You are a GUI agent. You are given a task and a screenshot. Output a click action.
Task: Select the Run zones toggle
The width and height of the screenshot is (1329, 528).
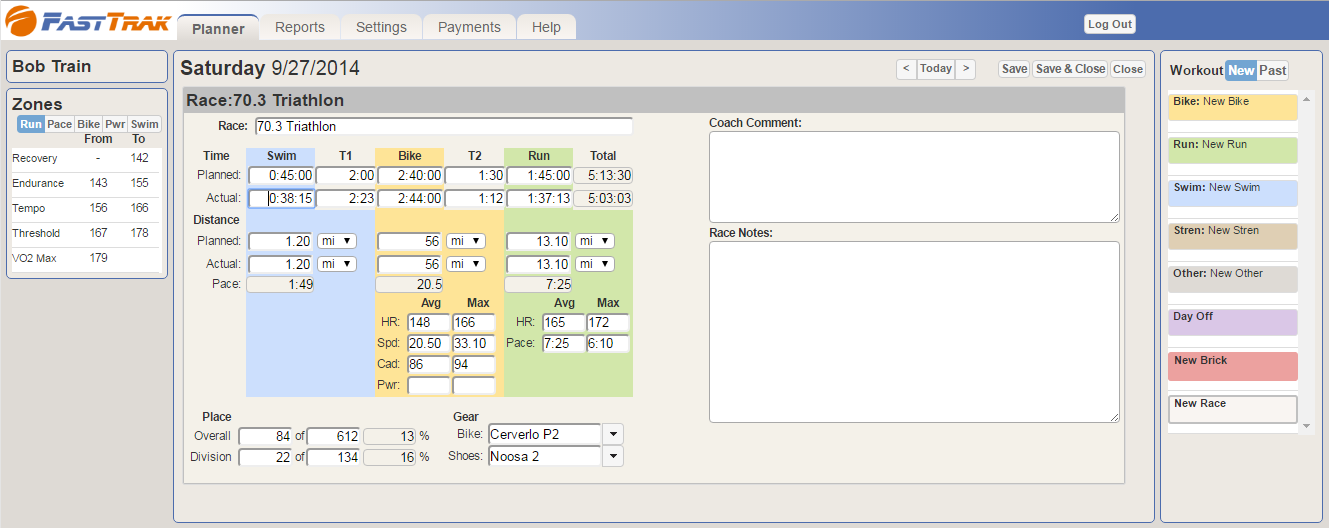(x=31, y=124)
